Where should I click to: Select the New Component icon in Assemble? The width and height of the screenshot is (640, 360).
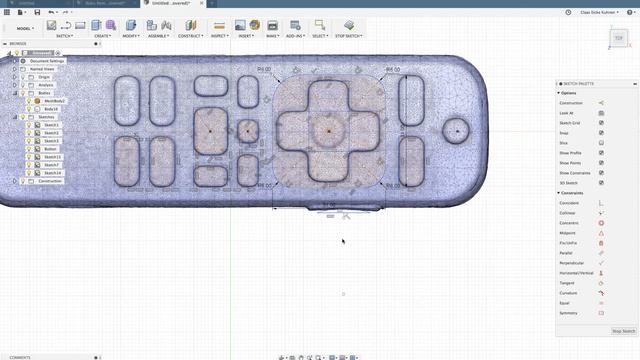pyautogui.click(x=152, y=25)
